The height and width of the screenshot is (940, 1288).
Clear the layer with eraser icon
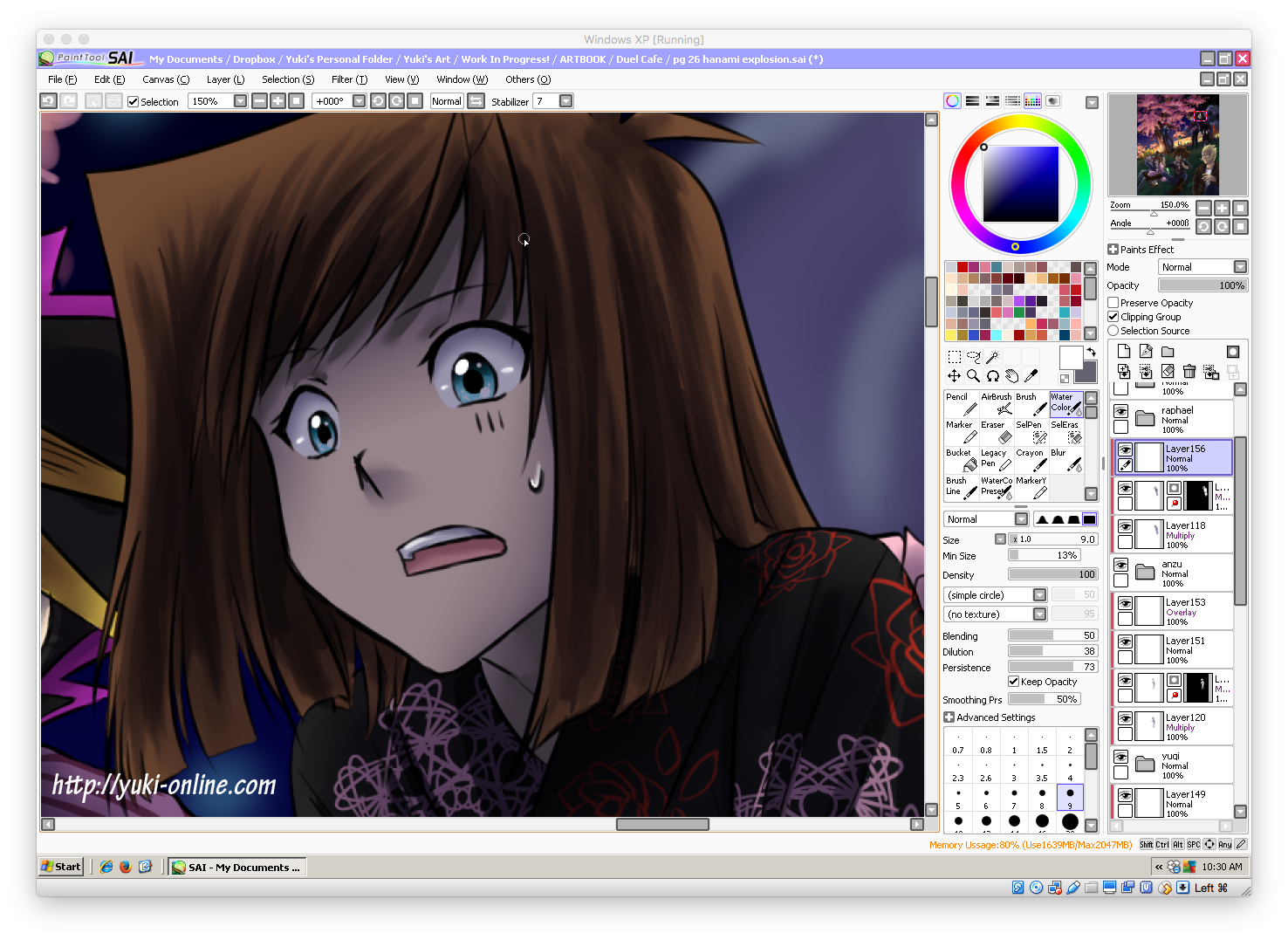1168,372
